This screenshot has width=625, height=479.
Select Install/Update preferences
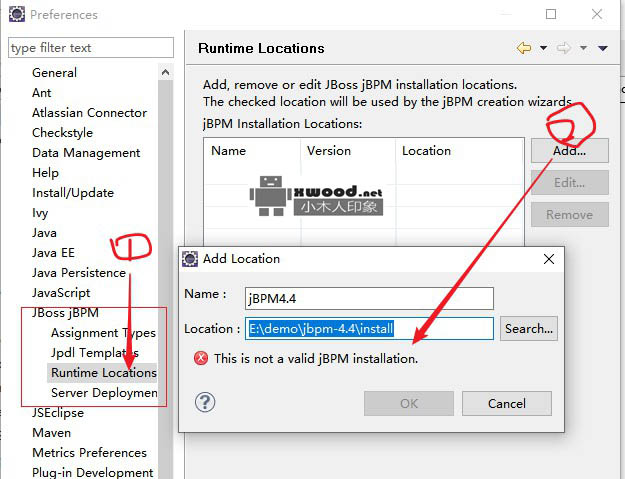point(73,193)
